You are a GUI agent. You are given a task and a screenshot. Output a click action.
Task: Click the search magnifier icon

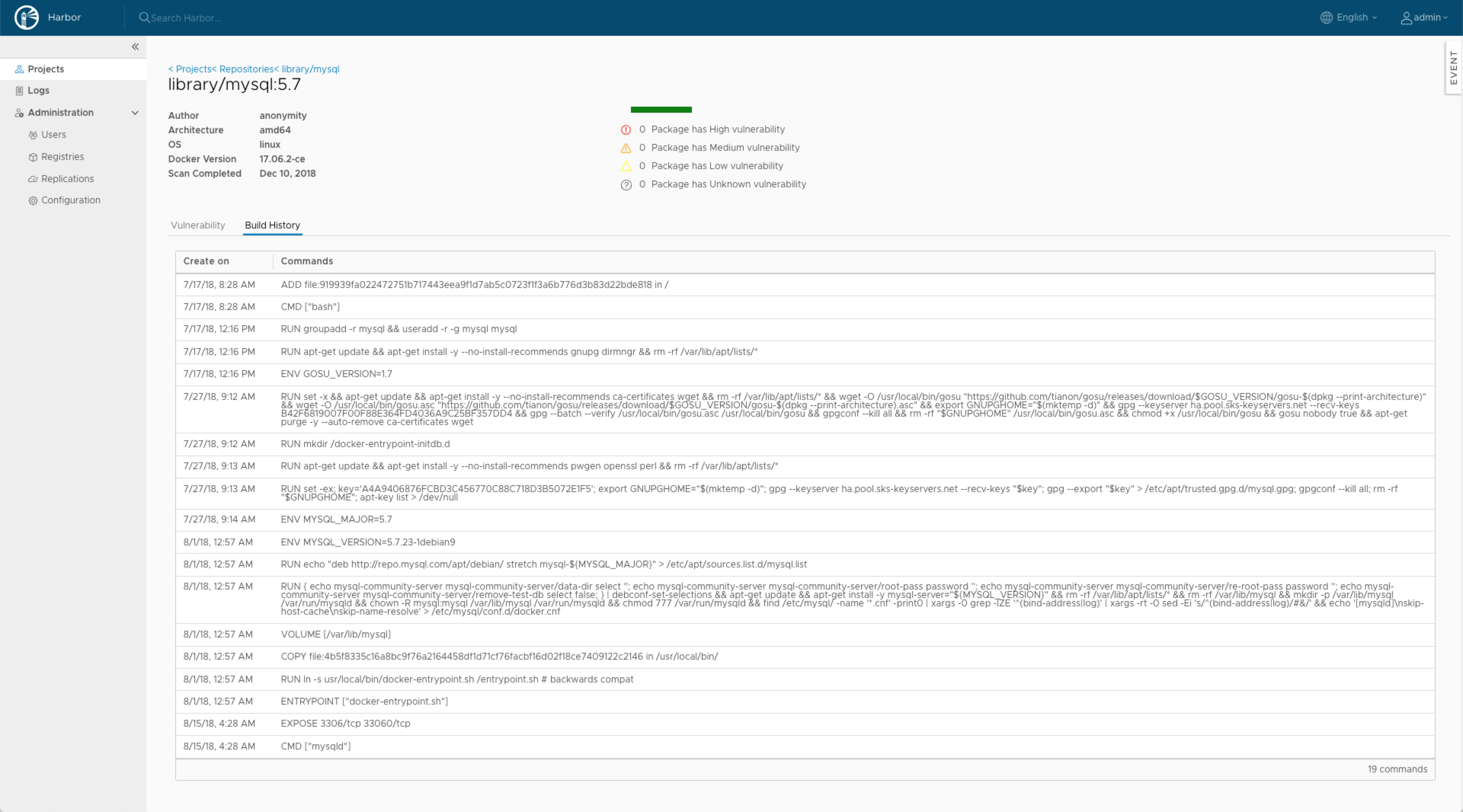click(144, 18)
